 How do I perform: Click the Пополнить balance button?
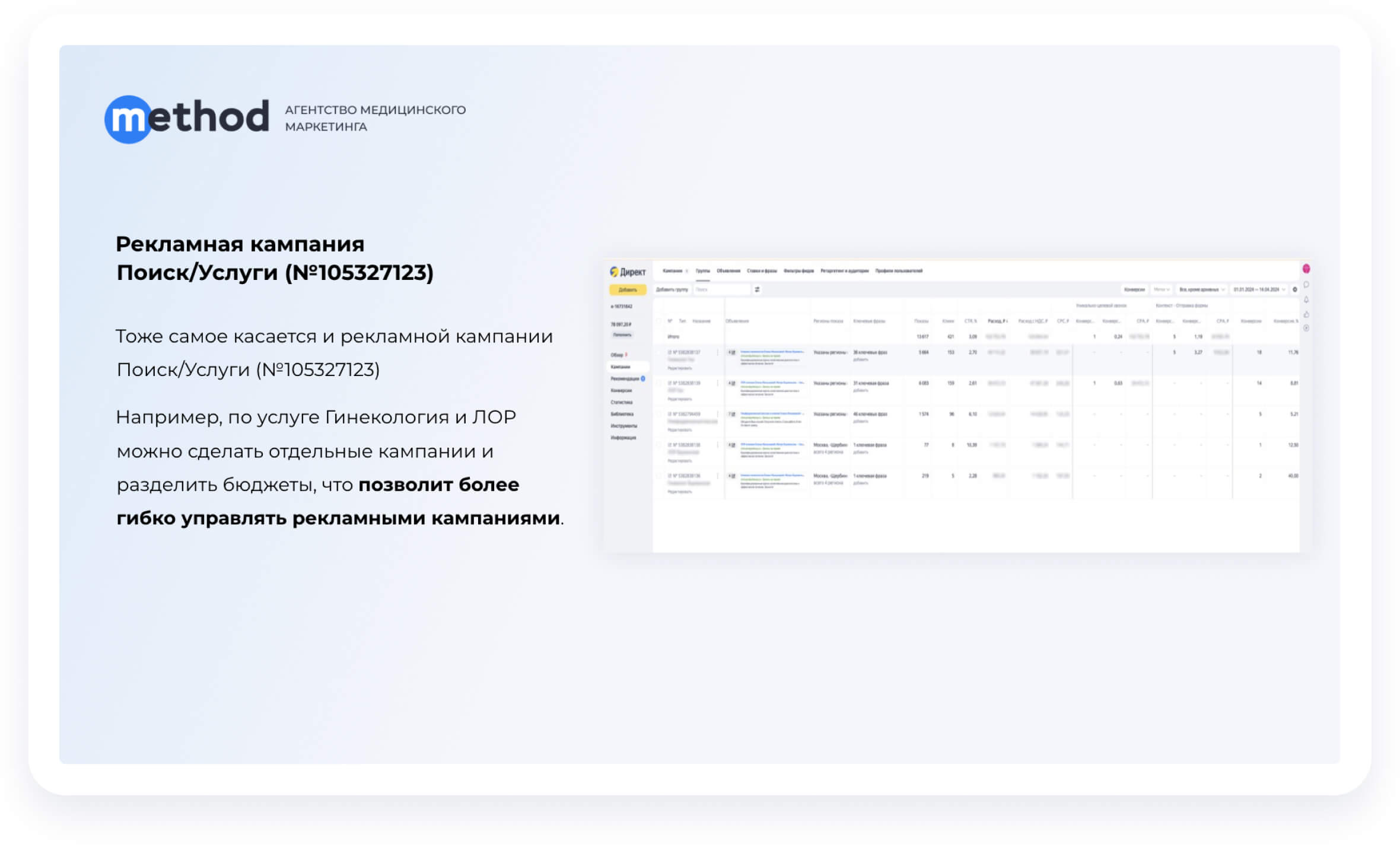[x=622, y=335]
